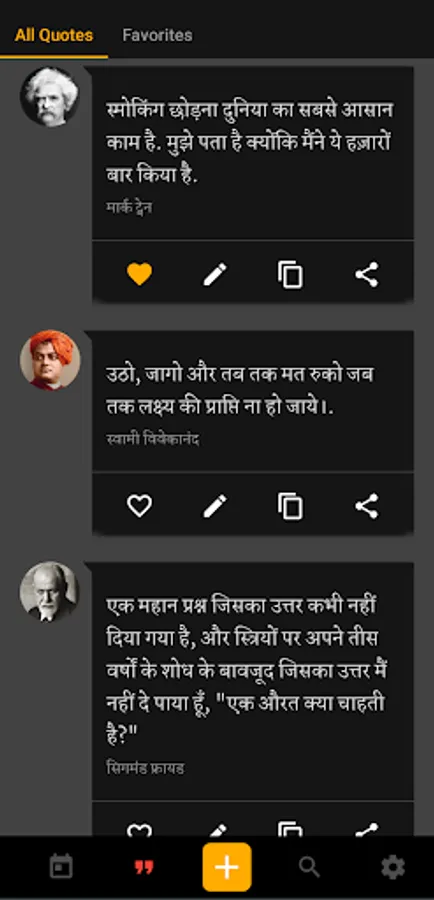Copy the Mark Twain quote text
Image resolution: width=434 pixels, height=900 pixels.
click(290, 274)
